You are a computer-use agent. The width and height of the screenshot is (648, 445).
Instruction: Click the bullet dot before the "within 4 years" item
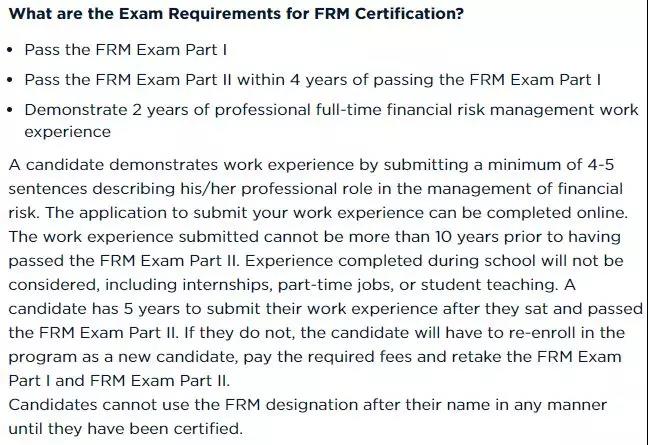(10, 79)
